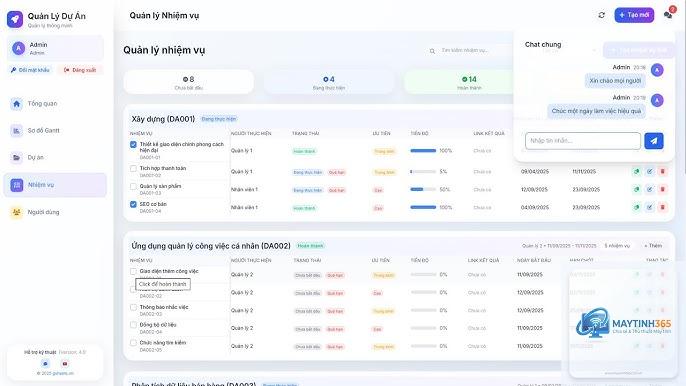The height and width of the screenshot is (386, 686).
Task: Click green action icon on Tích hợp thanh toán row
Action: [x=637, y=172]
